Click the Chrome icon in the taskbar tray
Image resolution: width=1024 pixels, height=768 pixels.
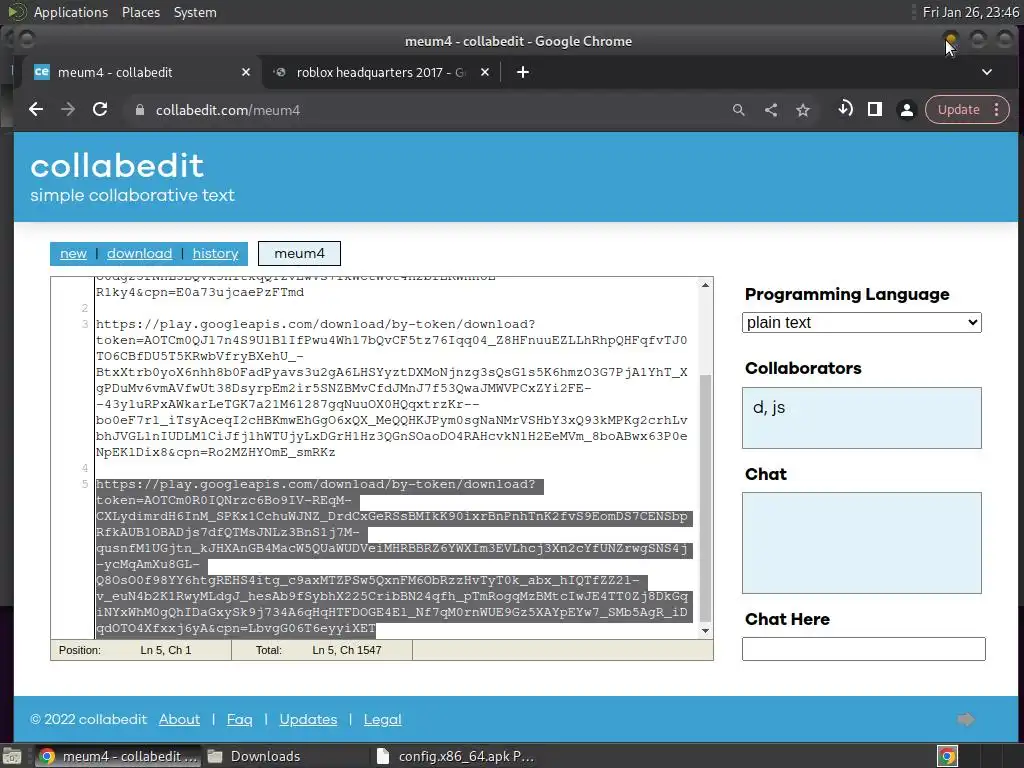(947, 756)
